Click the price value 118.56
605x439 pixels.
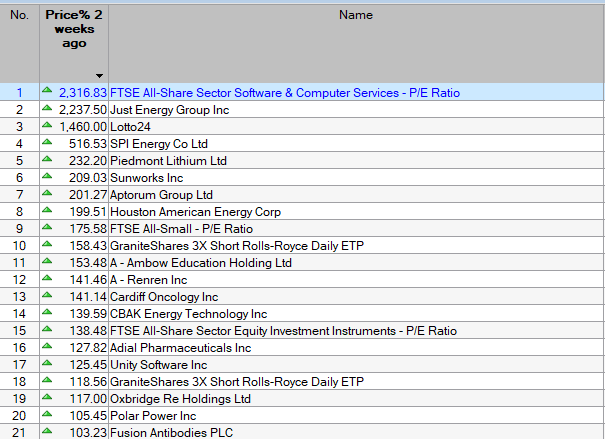coord(88,381)
